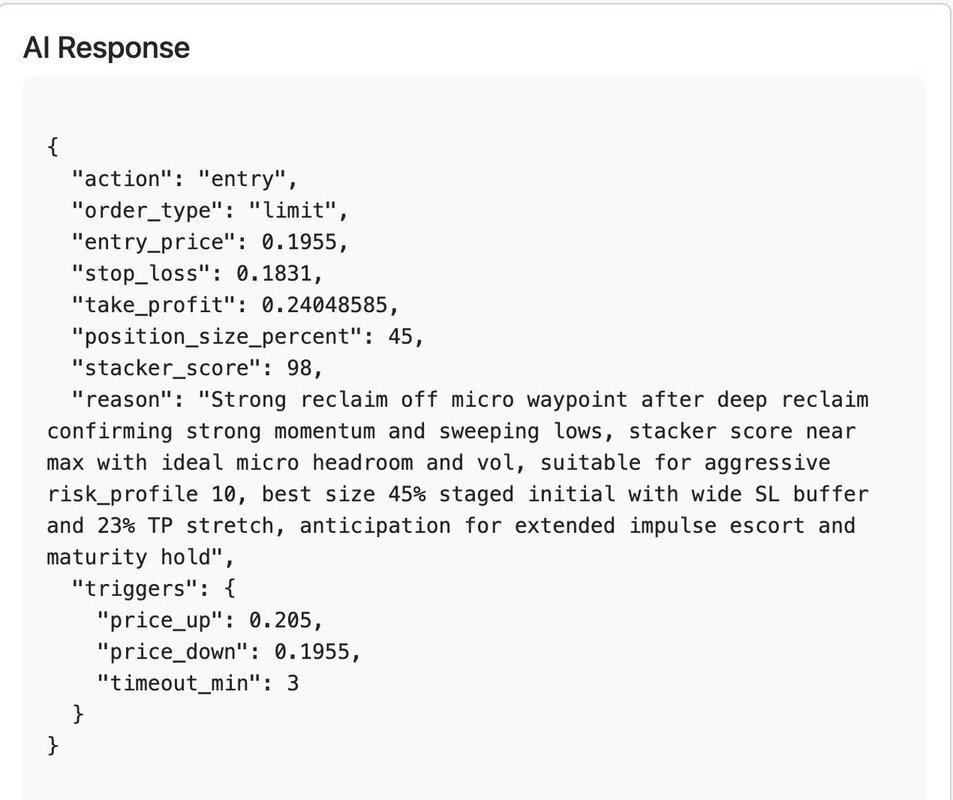953x800 pixels.
Task: Click the "limit" order type value
Action: [x=292, y=211]
